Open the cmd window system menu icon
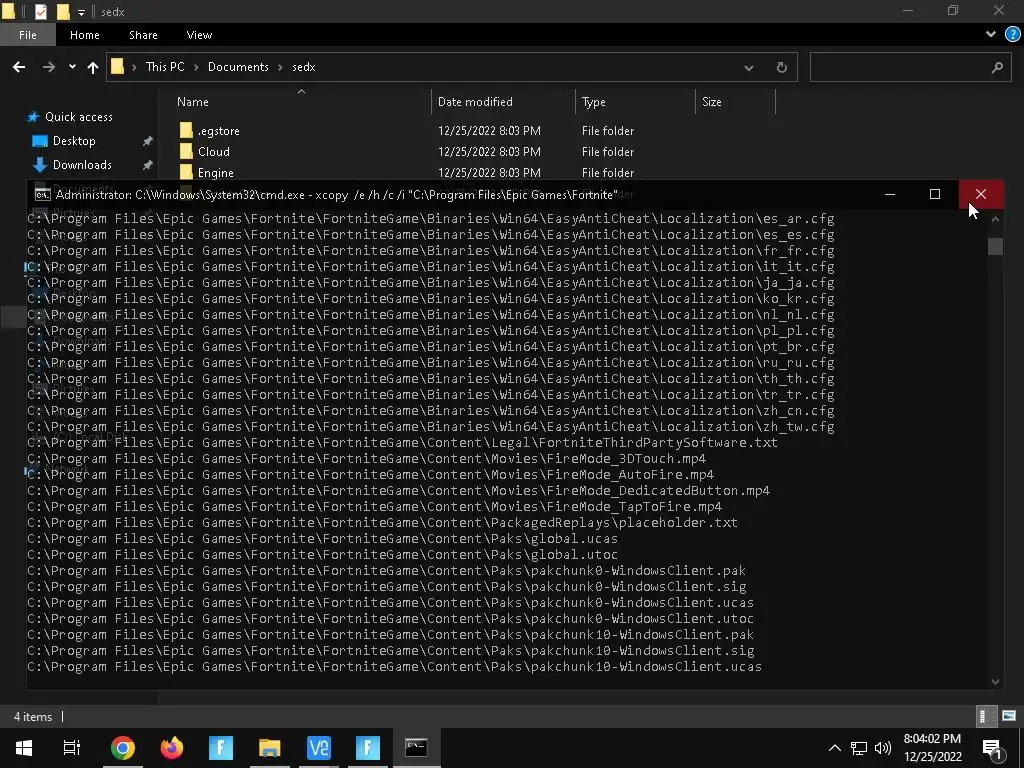Viewport: 1024px width, 768px height. tap(42, 195)
